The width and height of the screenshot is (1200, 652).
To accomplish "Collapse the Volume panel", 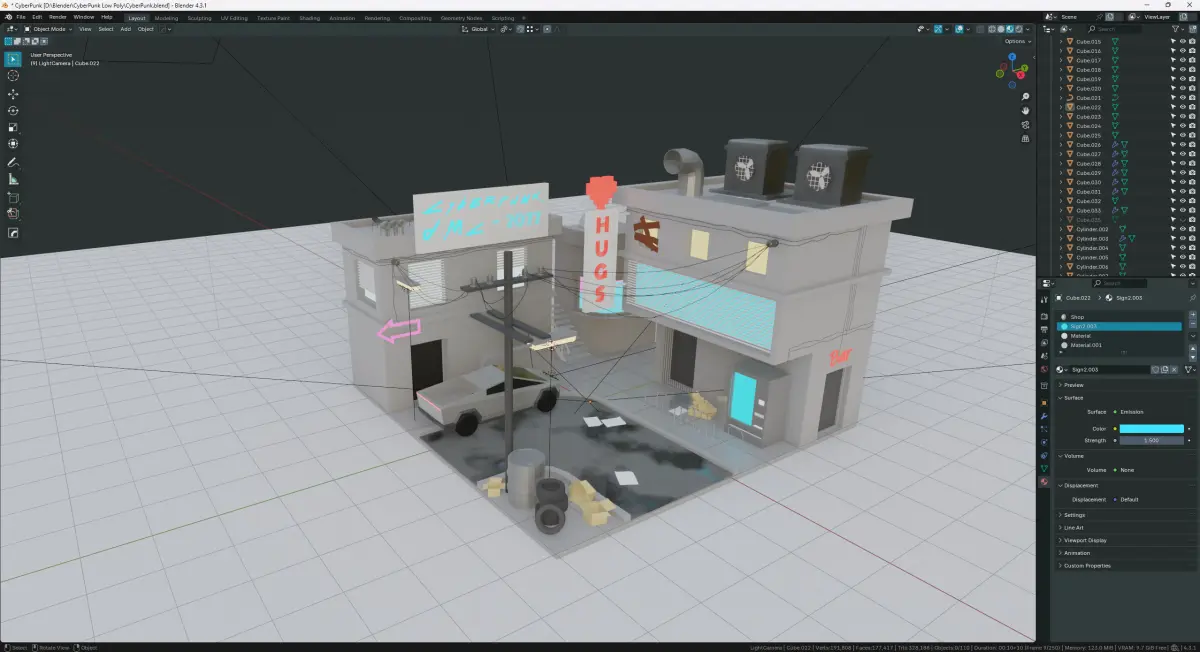I will (1073, 456).
